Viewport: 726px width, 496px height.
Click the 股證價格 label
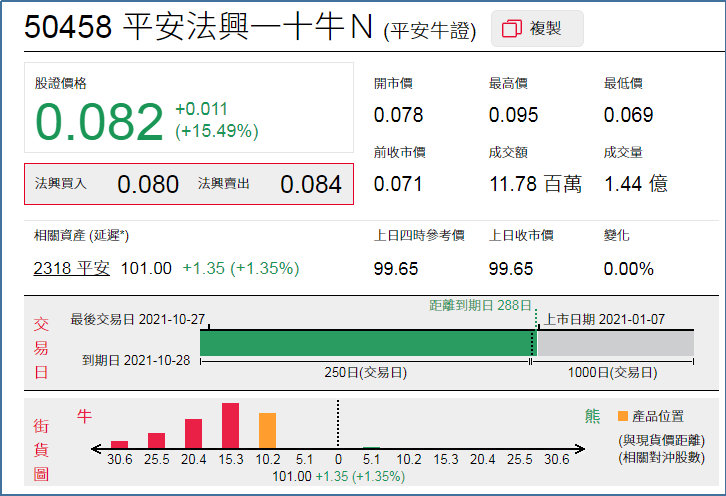coord(61,83)
